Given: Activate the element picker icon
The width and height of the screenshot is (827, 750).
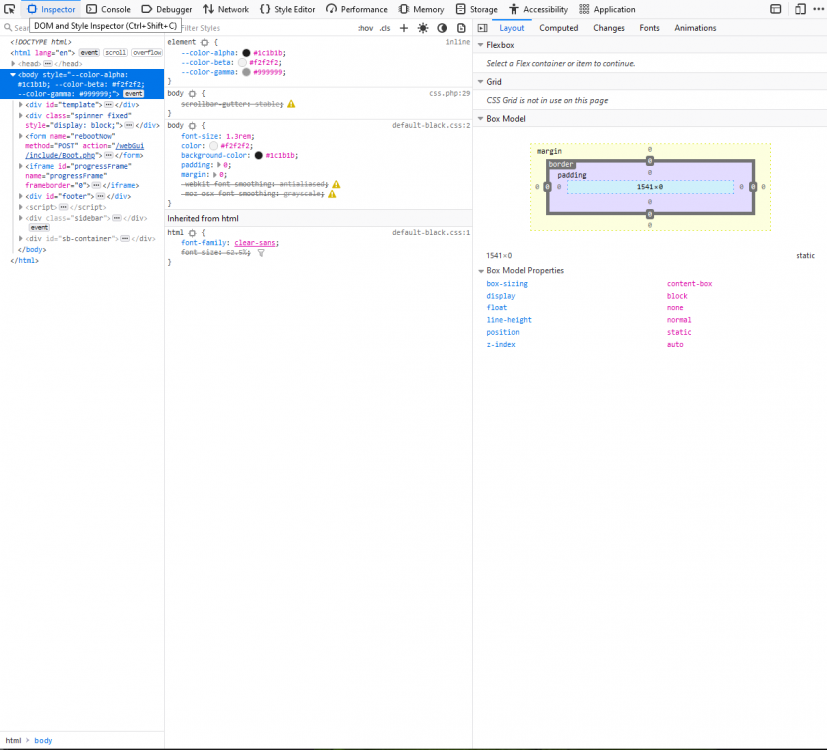Looking at the screenshot, I should (x=9, y=9).
